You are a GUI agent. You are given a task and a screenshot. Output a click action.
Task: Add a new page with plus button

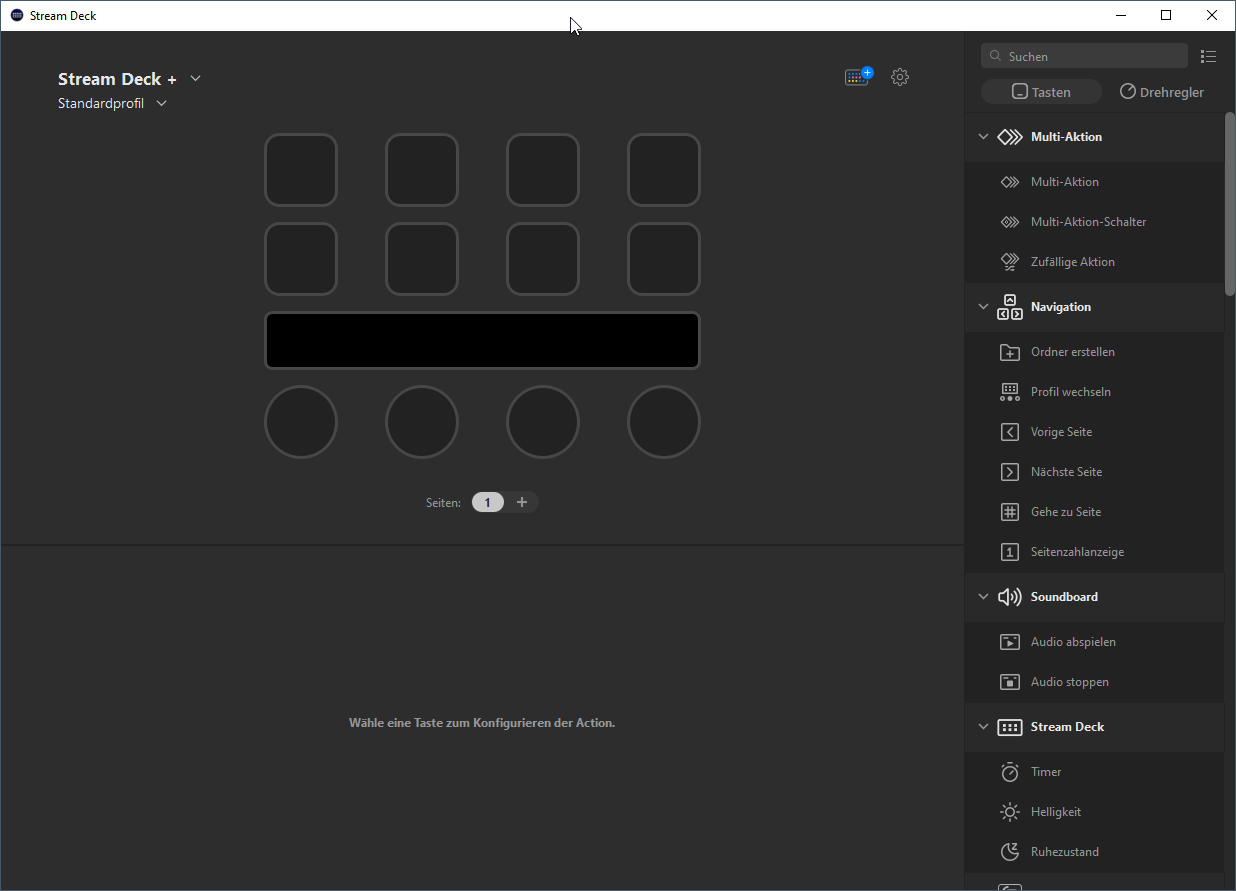click(x=522, y=502)
